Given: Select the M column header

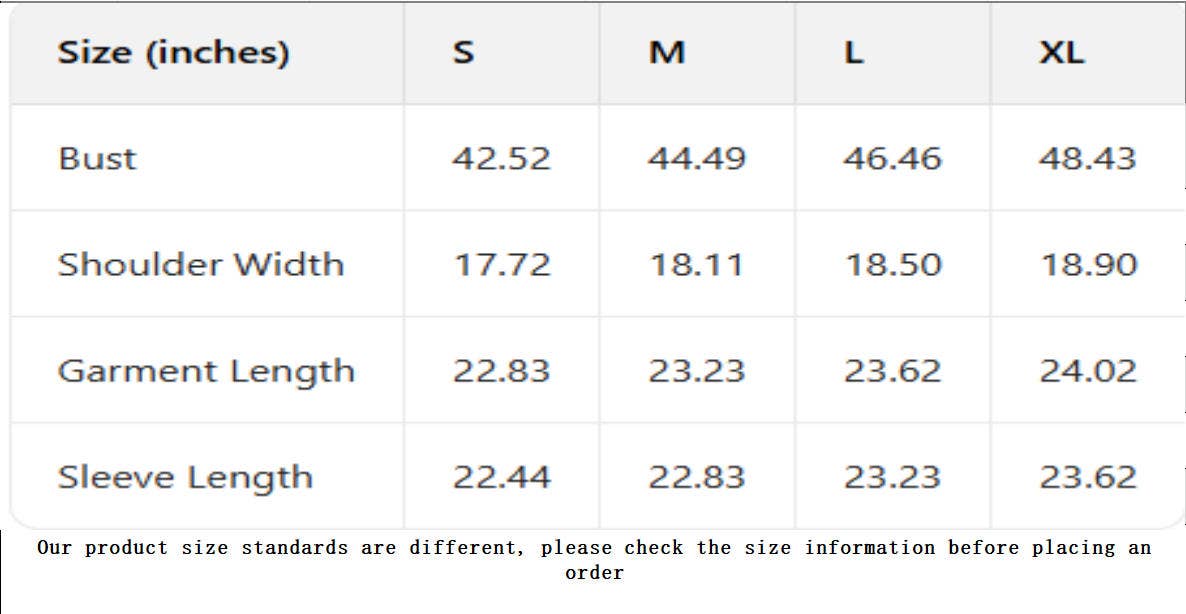Looking at the screenshot, I should pyautogui.click(x=667, y=52).
